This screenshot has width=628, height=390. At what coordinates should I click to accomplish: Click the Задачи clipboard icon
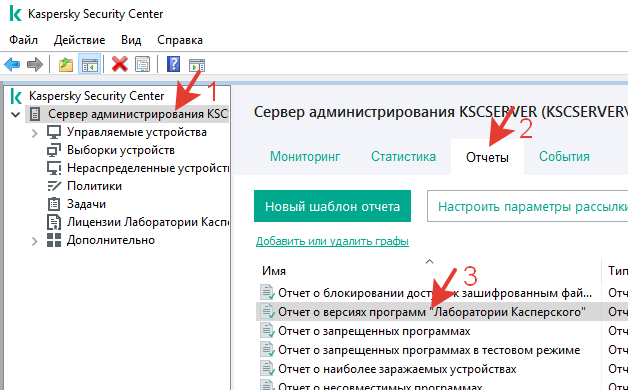(x=54, y=204)
